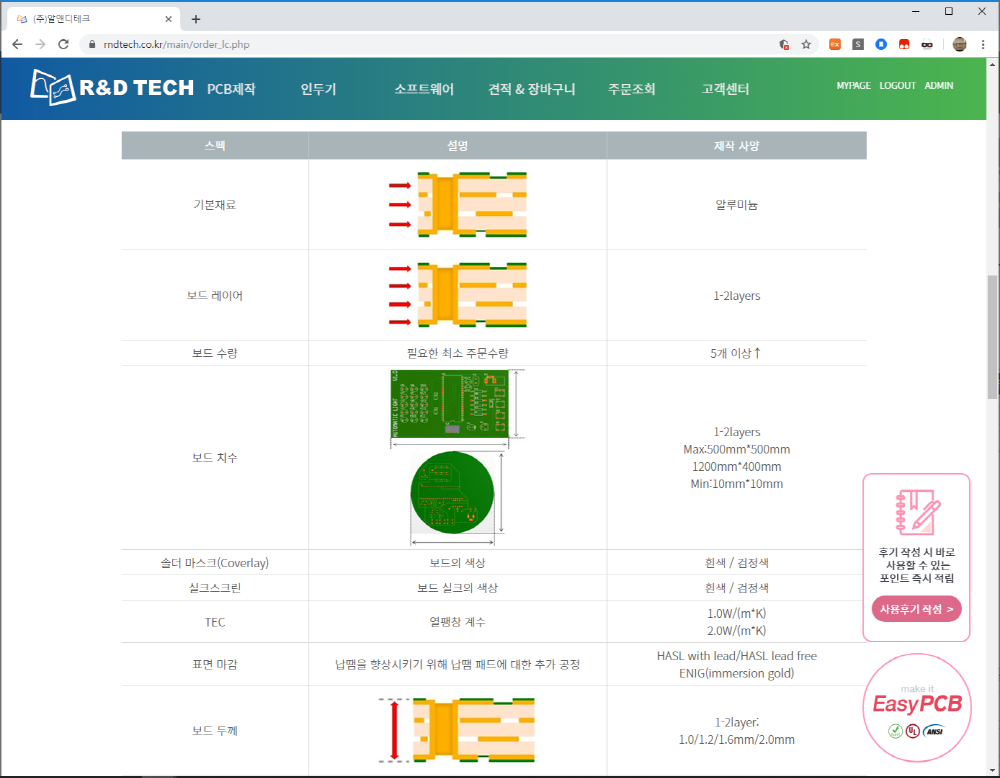The width and height of the screenshot is (1000, 778).
Task: Click the R&D TECH logo
Action: point(112,87)
